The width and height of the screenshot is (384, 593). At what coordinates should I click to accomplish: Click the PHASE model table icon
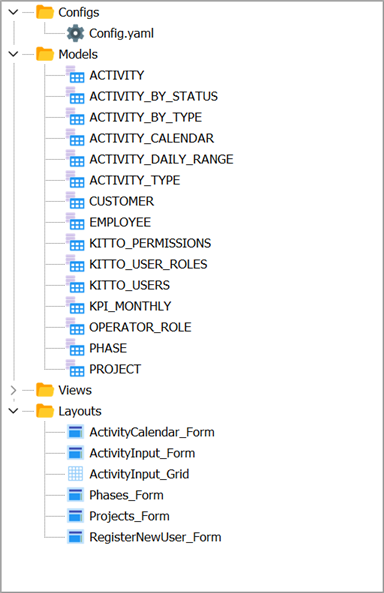click(x=75, y=348)
